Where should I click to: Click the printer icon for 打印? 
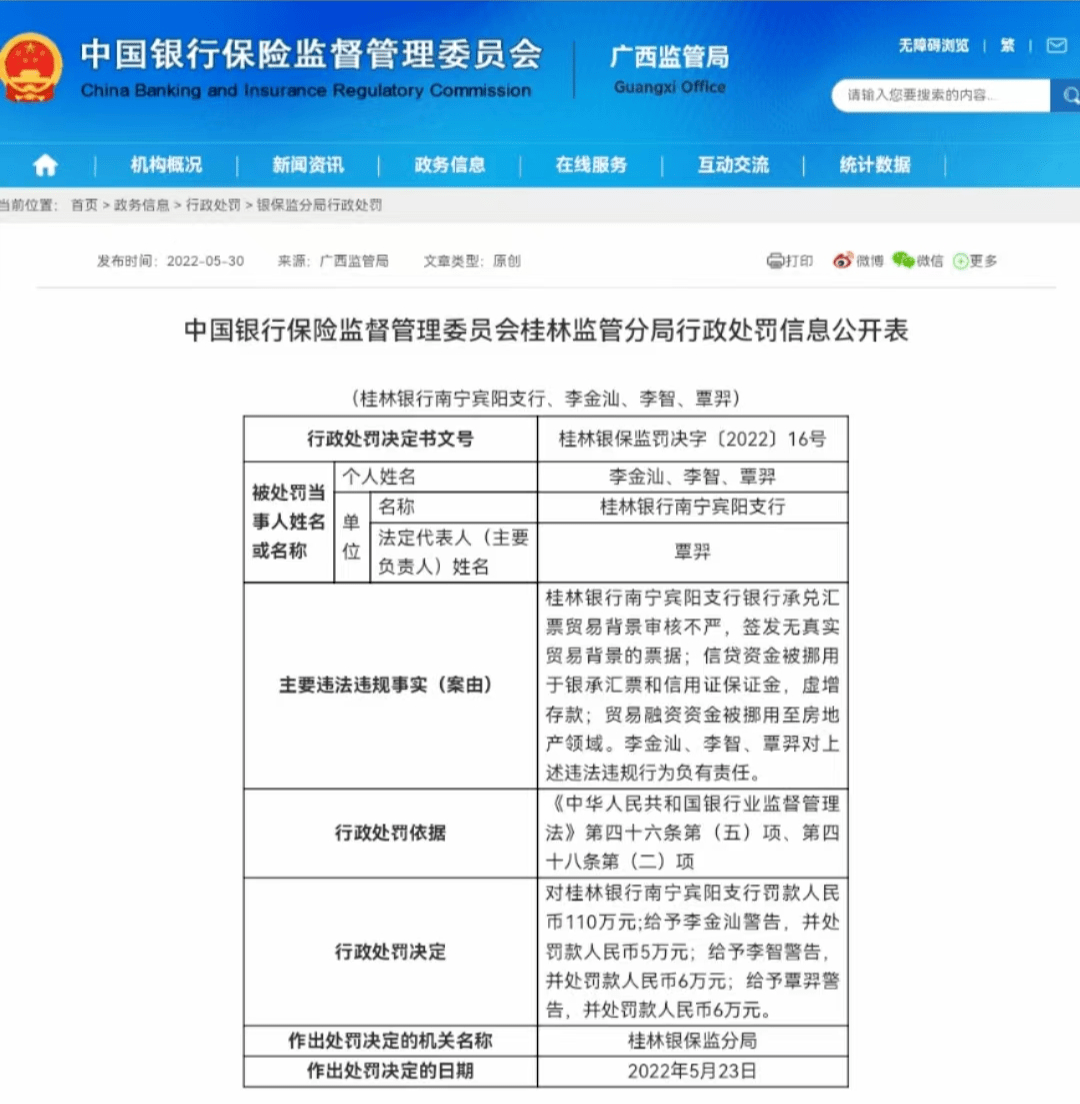tap(774, 261)
